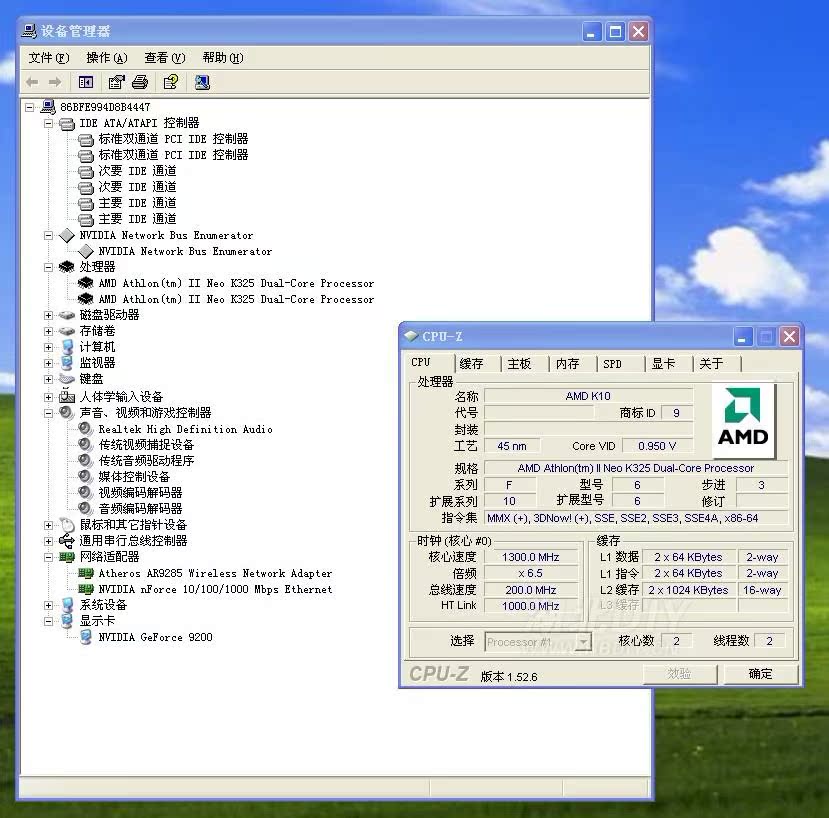Toggle the show/hide console tree toolbar icon
This screenshot has width=829, height=818.
point(86,82)
